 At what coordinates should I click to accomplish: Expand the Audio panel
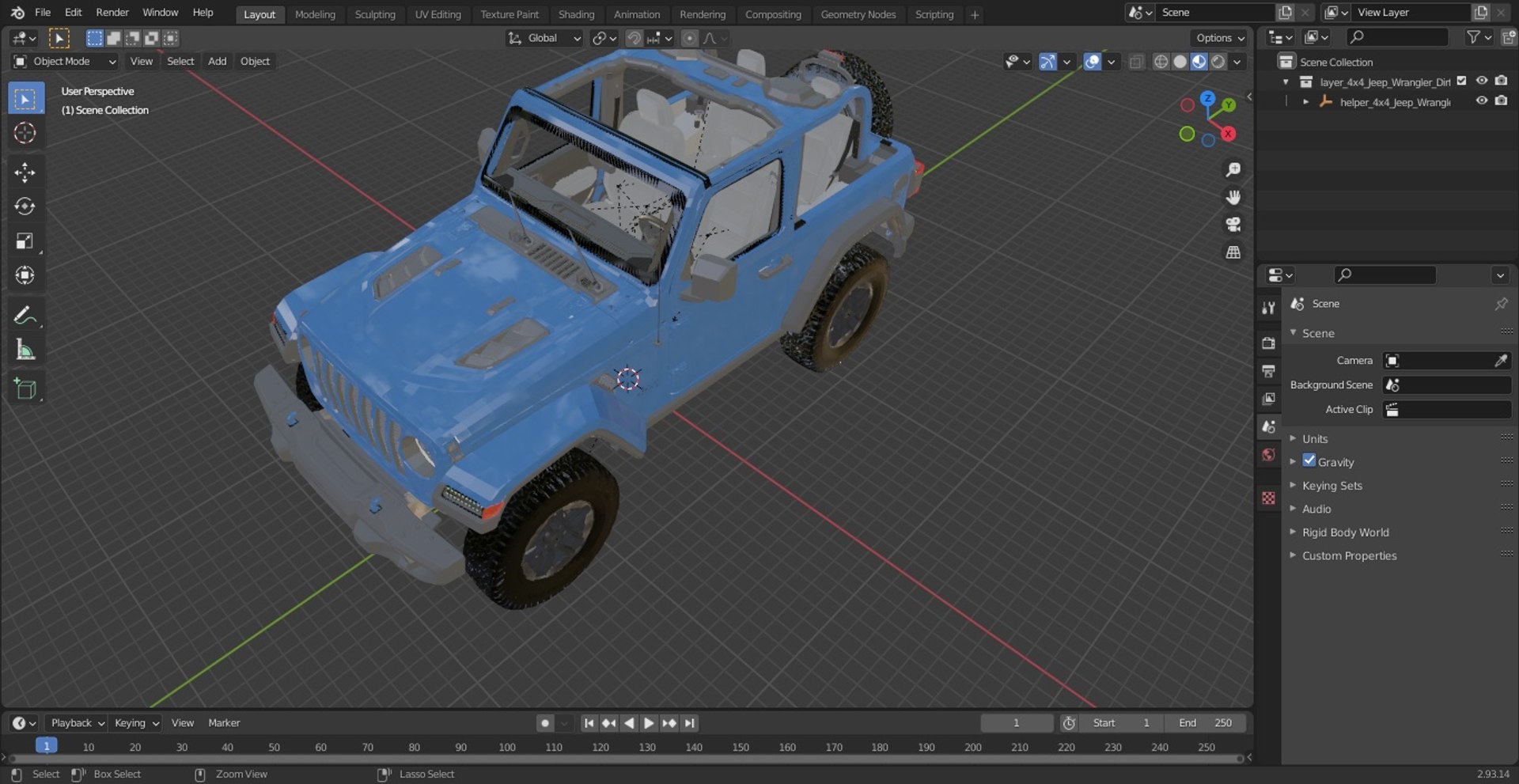tap(1316, 509)
